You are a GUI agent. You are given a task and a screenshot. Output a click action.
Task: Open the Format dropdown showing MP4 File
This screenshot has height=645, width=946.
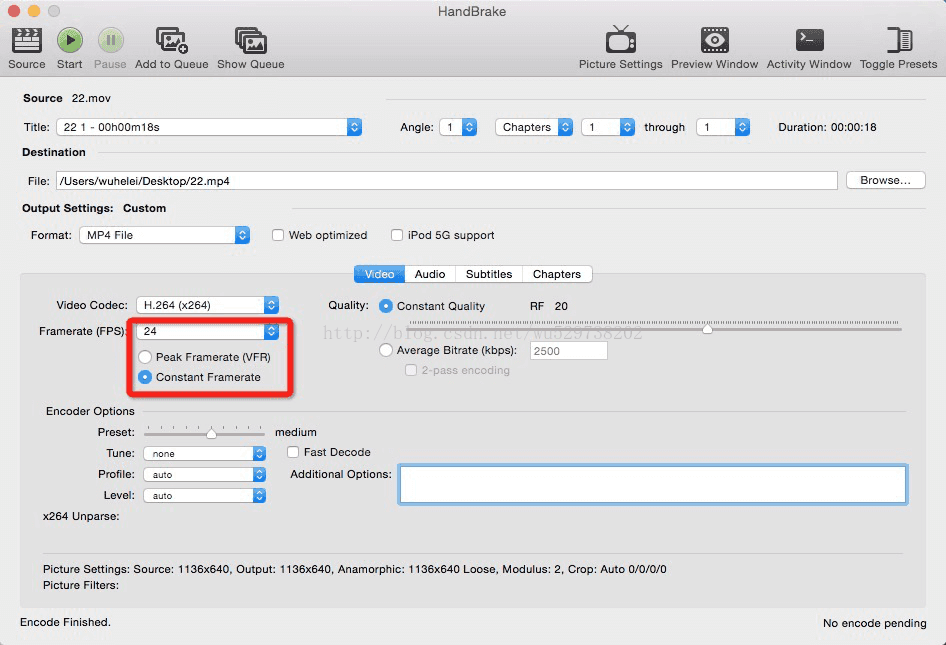tap(164, 235)
